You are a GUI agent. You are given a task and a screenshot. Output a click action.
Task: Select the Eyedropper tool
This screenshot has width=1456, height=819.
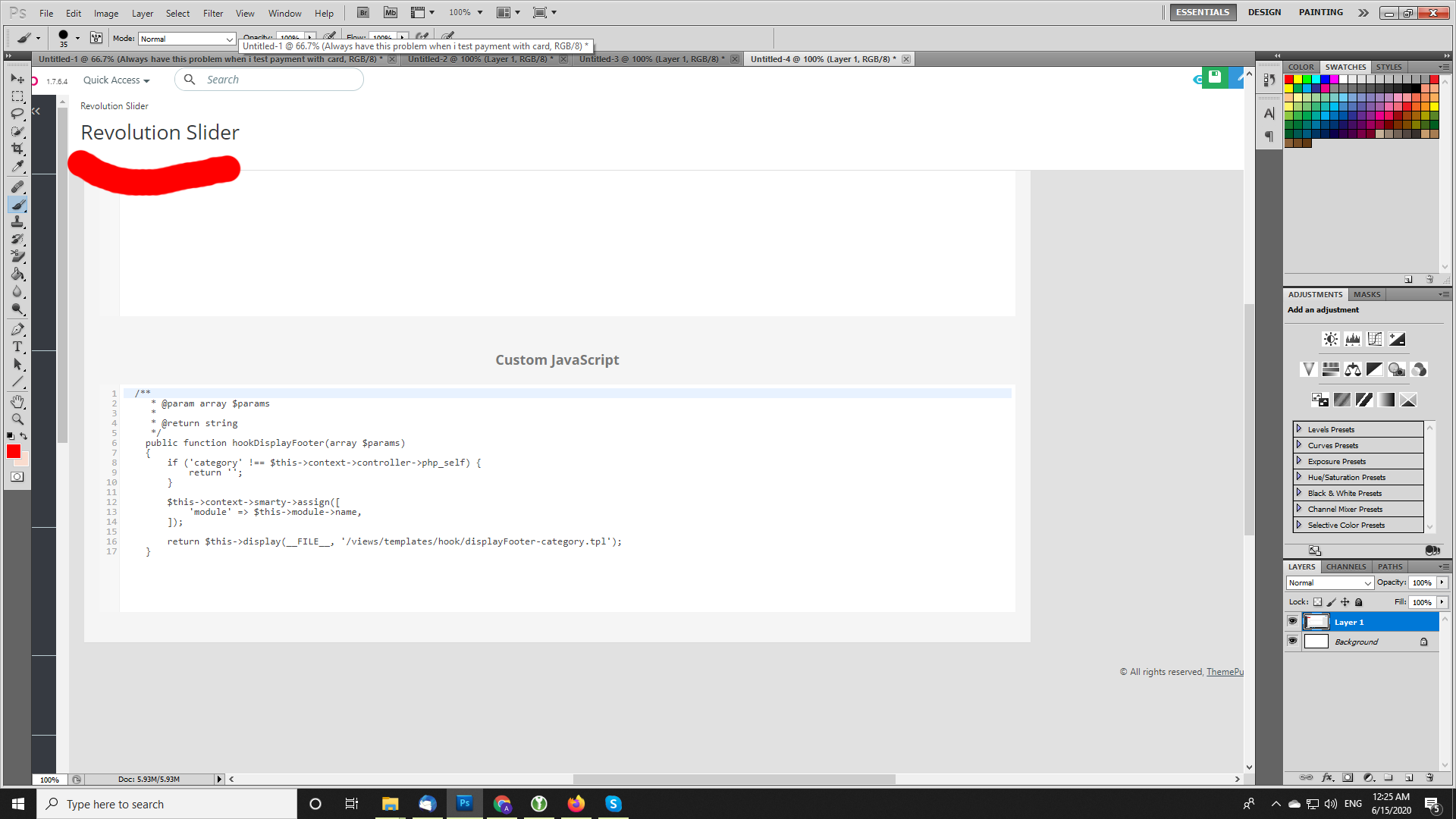[17, 167]
